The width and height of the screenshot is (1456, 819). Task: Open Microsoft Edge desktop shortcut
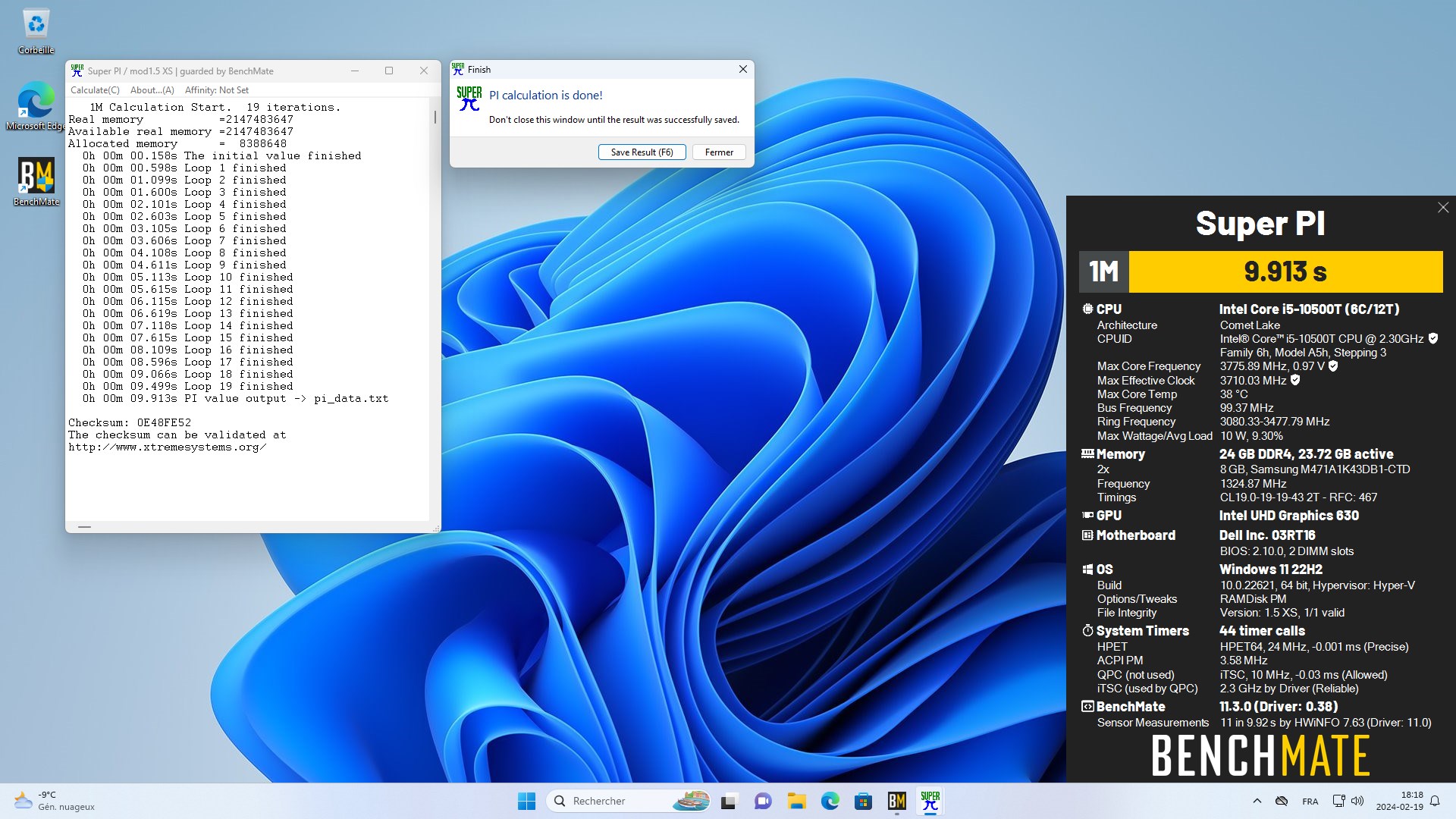click(36, 106)
